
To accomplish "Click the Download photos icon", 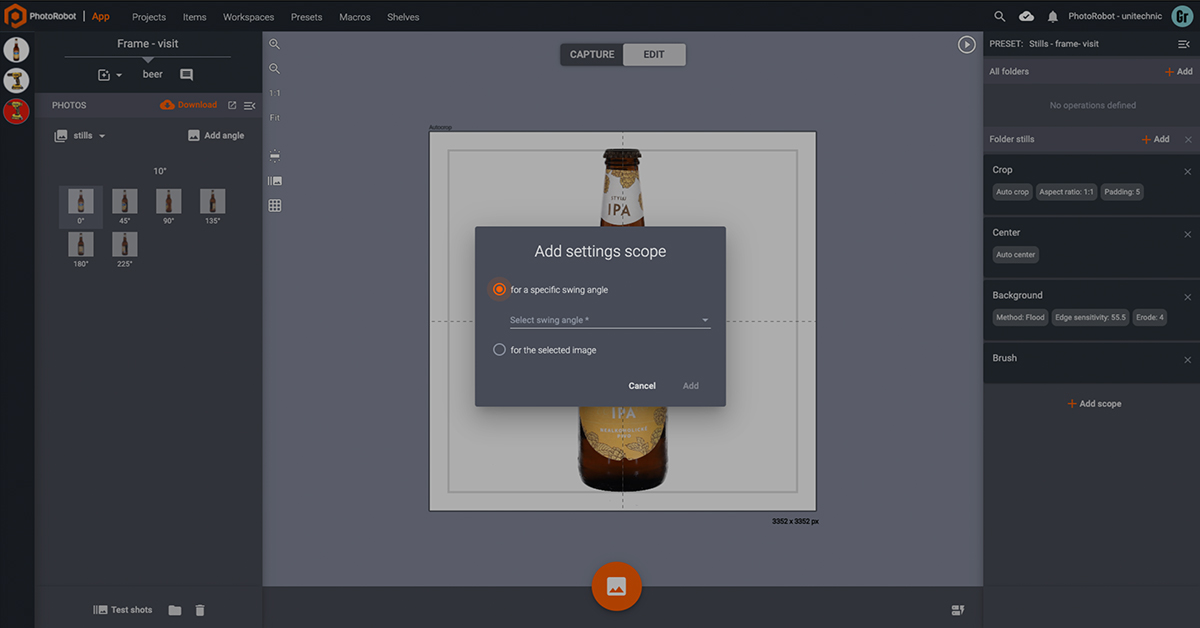I will pos(189,104).
